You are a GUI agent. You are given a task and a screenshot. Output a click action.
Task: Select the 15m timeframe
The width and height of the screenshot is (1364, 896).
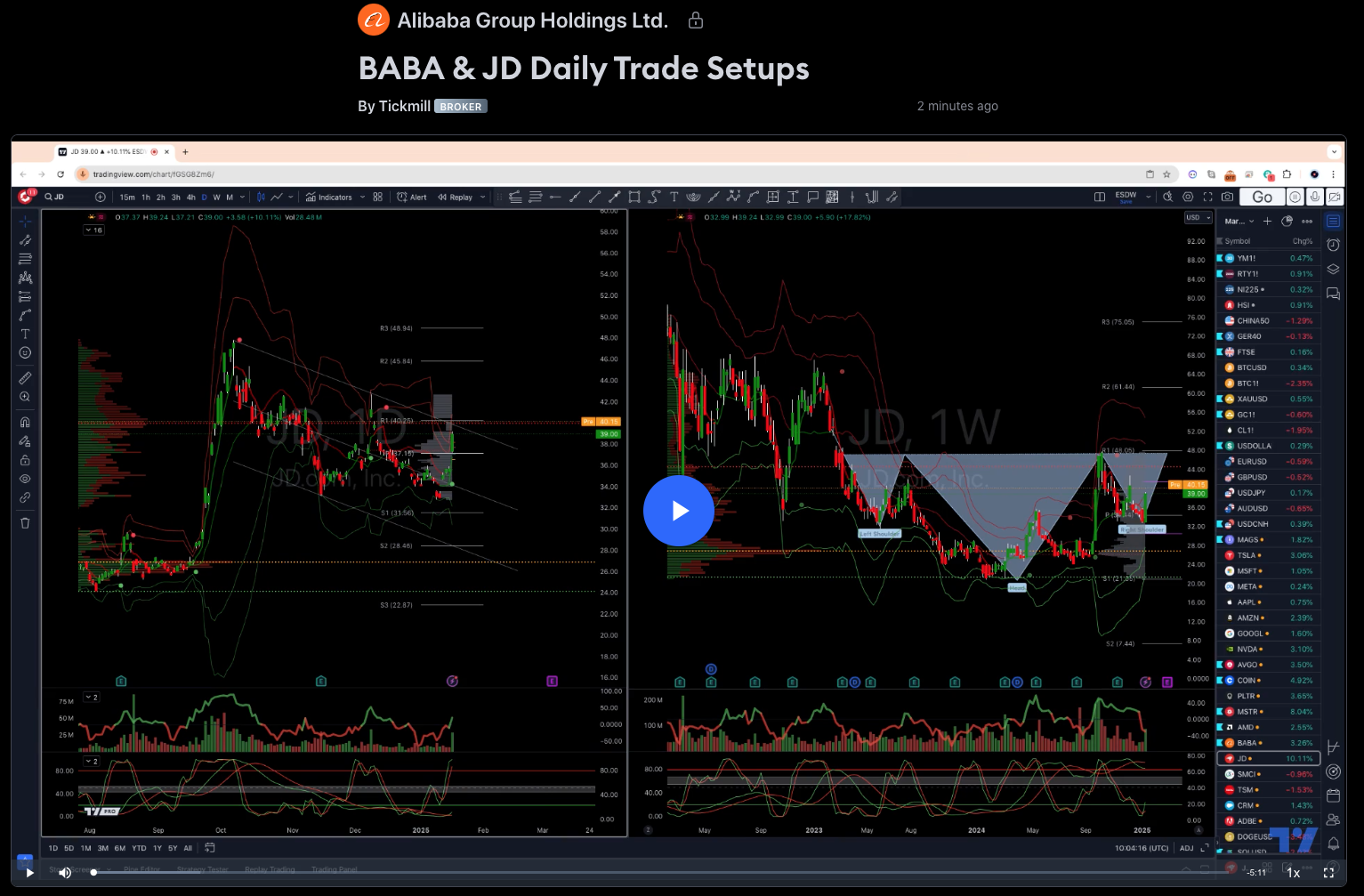[x=127, y=198]
